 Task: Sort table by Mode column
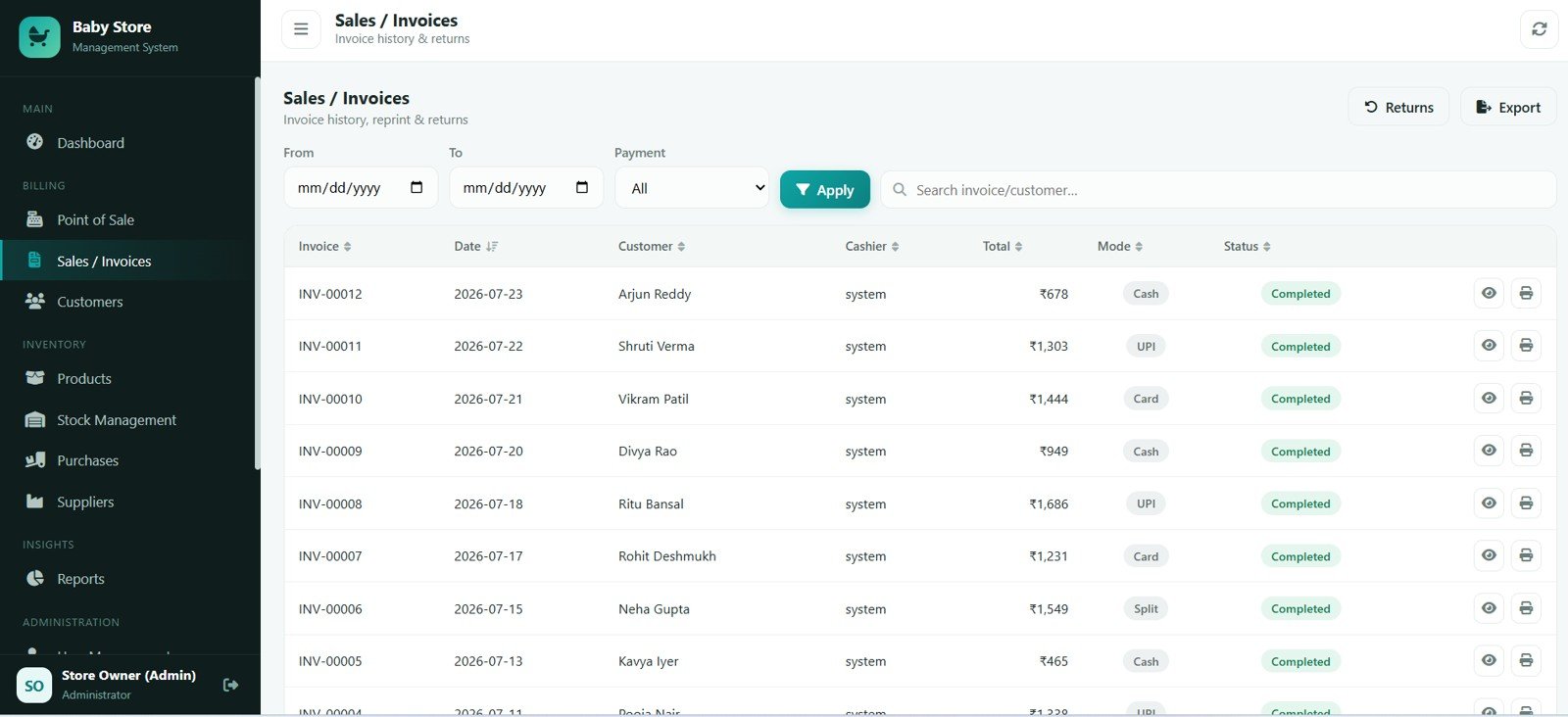(x=1120, y=246)
